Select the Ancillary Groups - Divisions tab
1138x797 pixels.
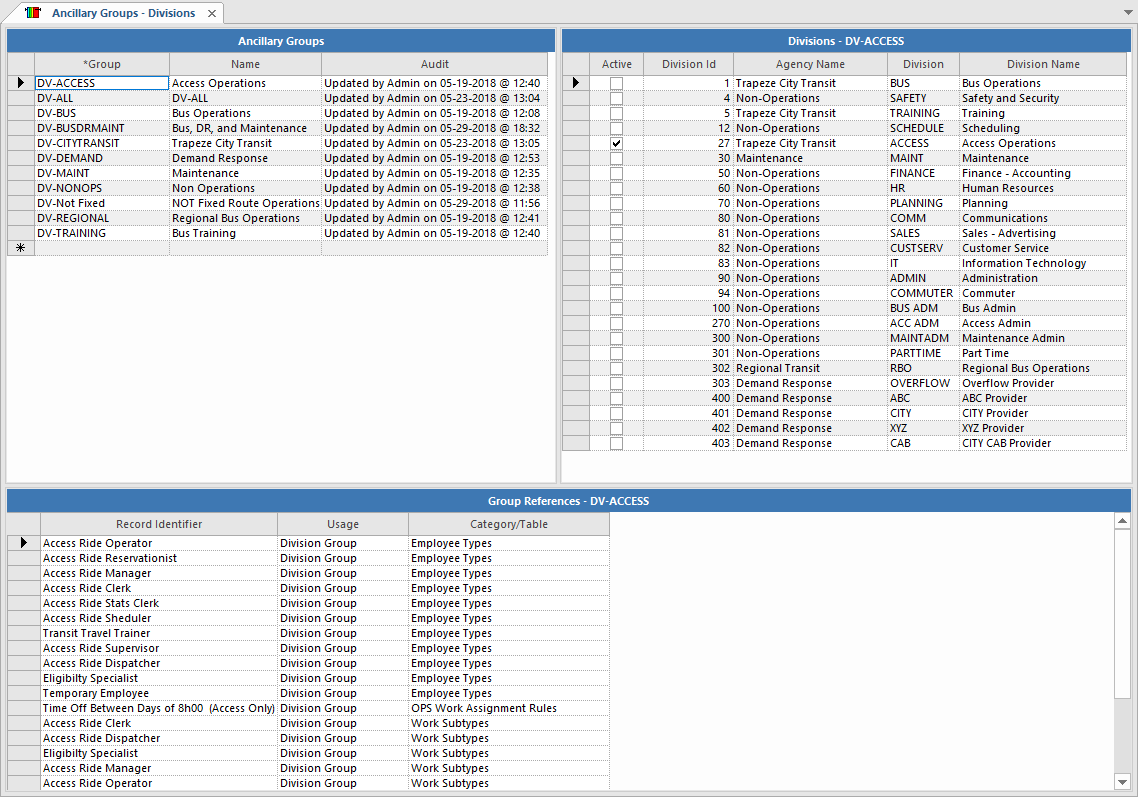pos(122,14)
